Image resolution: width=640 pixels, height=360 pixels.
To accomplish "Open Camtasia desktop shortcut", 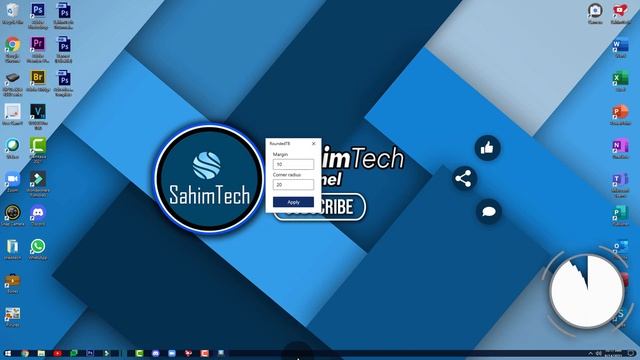I will point(38,149).
